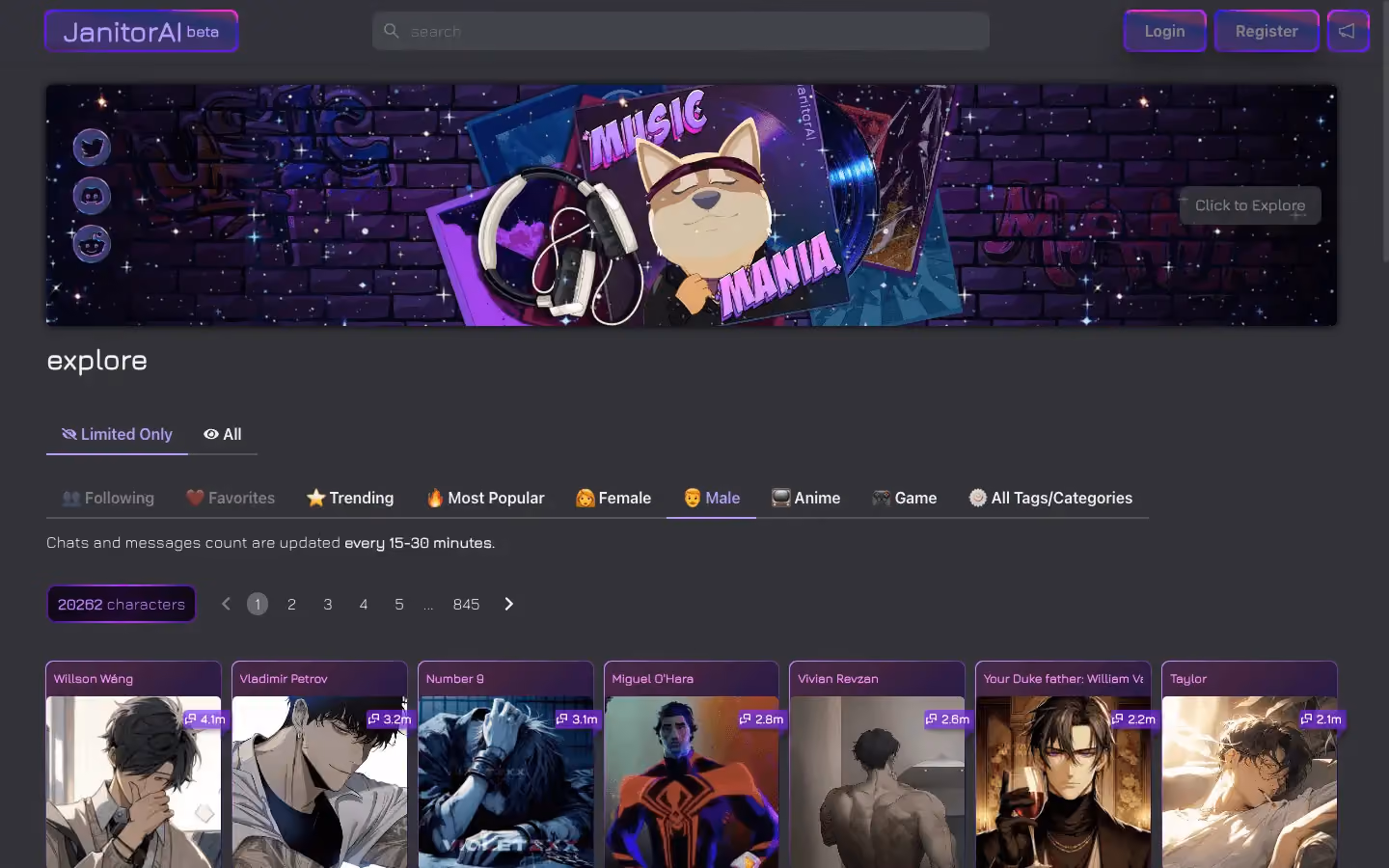The image size is (1389, 868).
Task: Go to page 2
Action: 291,604
